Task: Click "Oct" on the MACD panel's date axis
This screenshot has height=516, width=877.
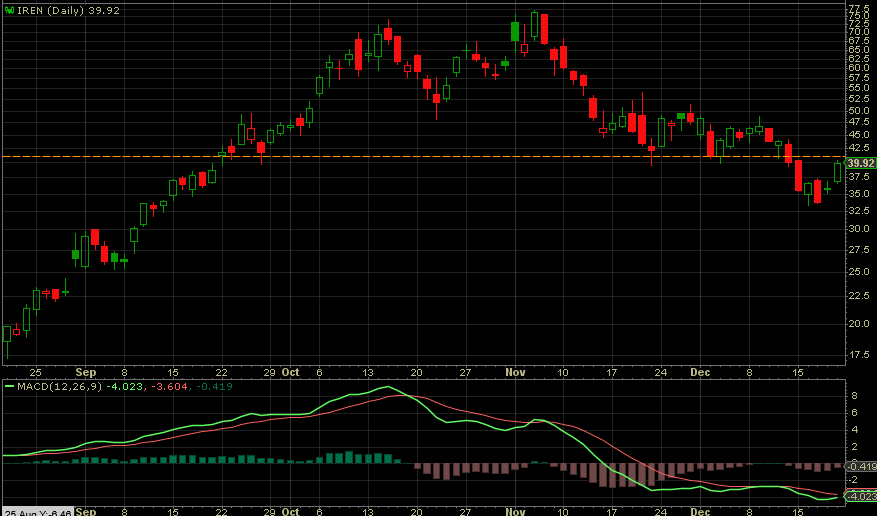Action: [x=290, y=512]
